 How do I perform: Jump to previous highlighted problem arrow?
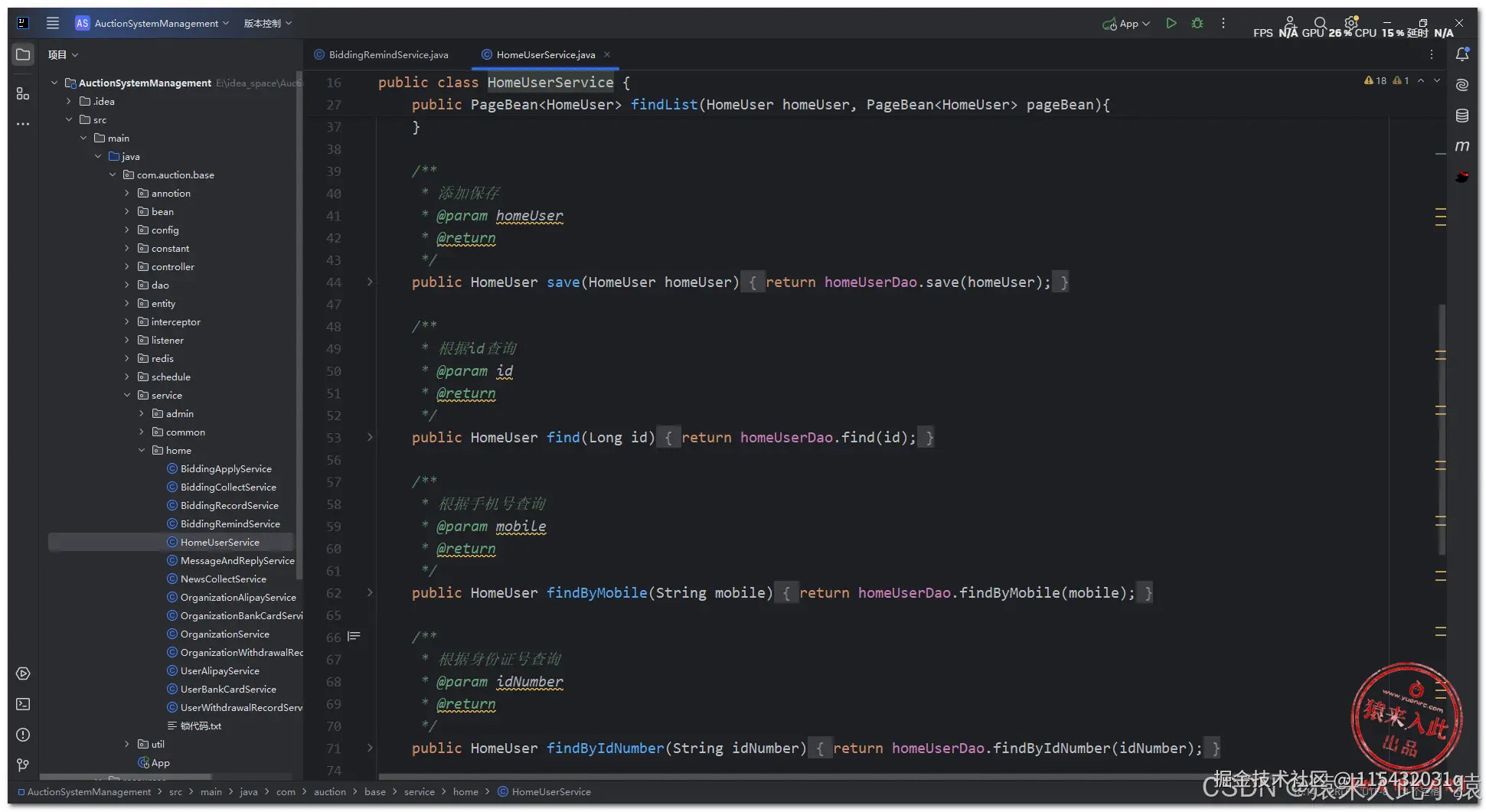pyautogui.click(x=1421, y=80)
